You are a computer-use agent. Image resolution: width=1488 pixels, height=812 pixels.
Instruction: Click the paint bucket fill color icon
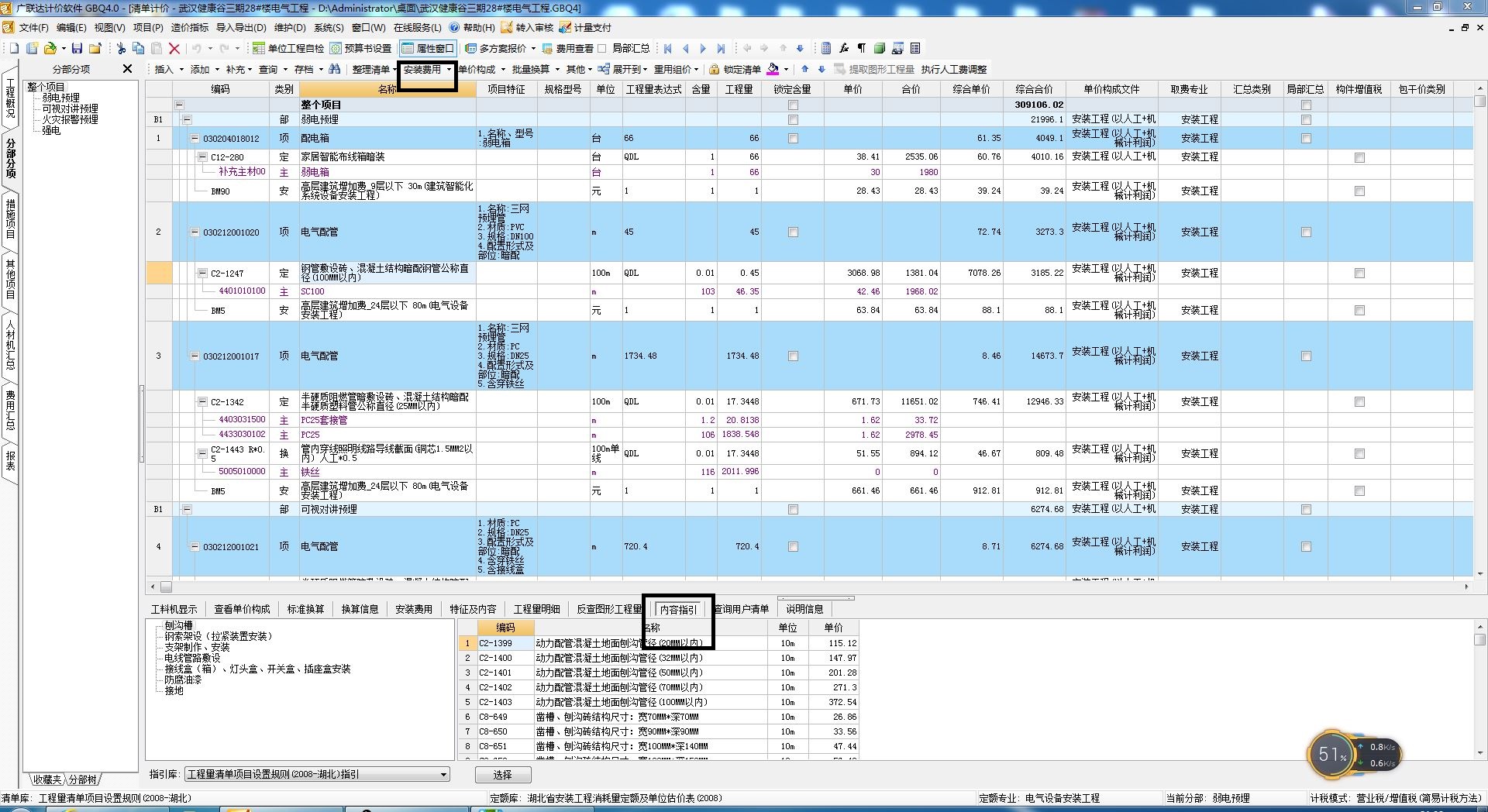tap(773, 69)
